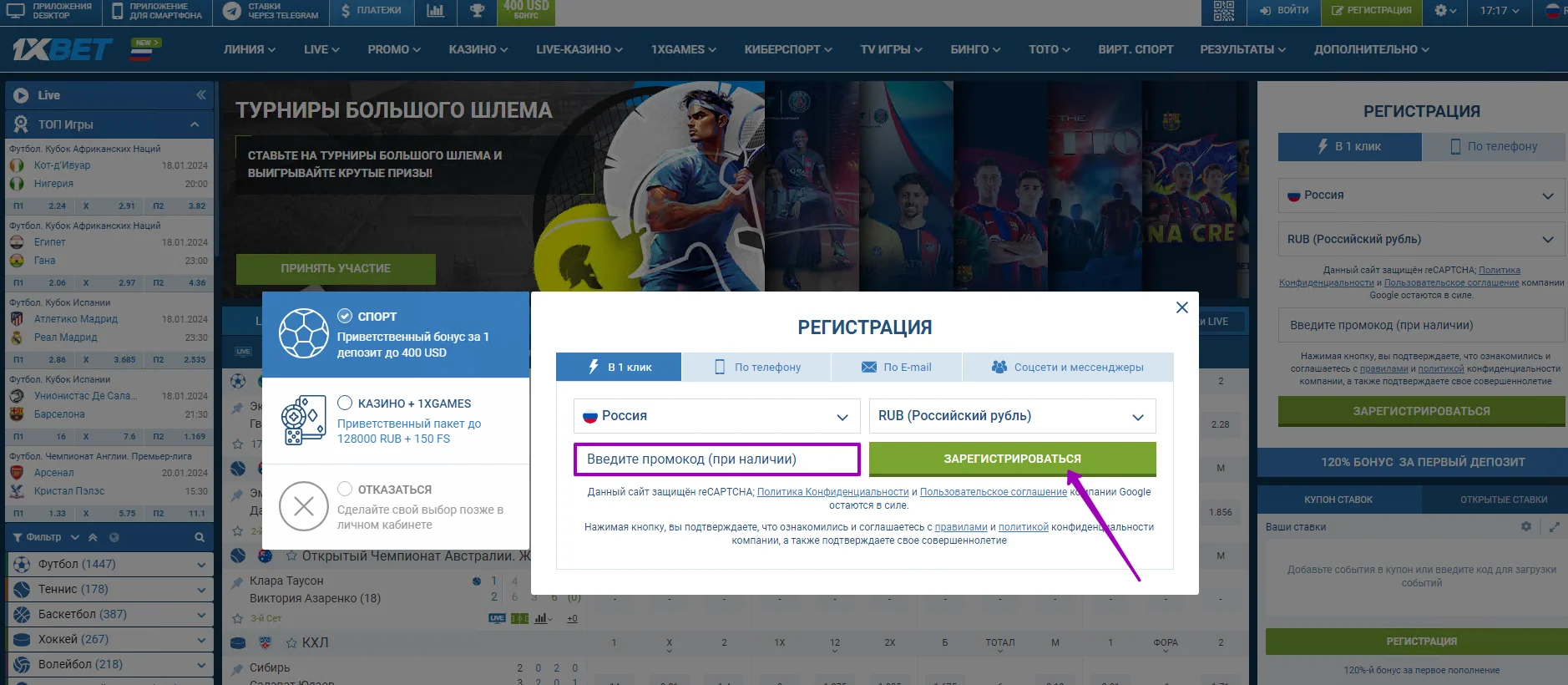Click the Волейбол ball icon in sidebar

(x=22, y=665)
